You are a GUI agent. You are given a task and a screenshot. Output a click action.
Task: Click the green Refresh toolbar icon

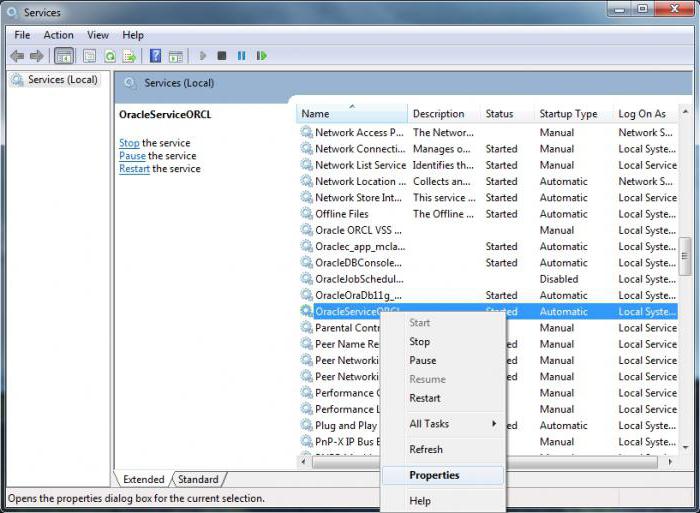[x=110, y=56]
